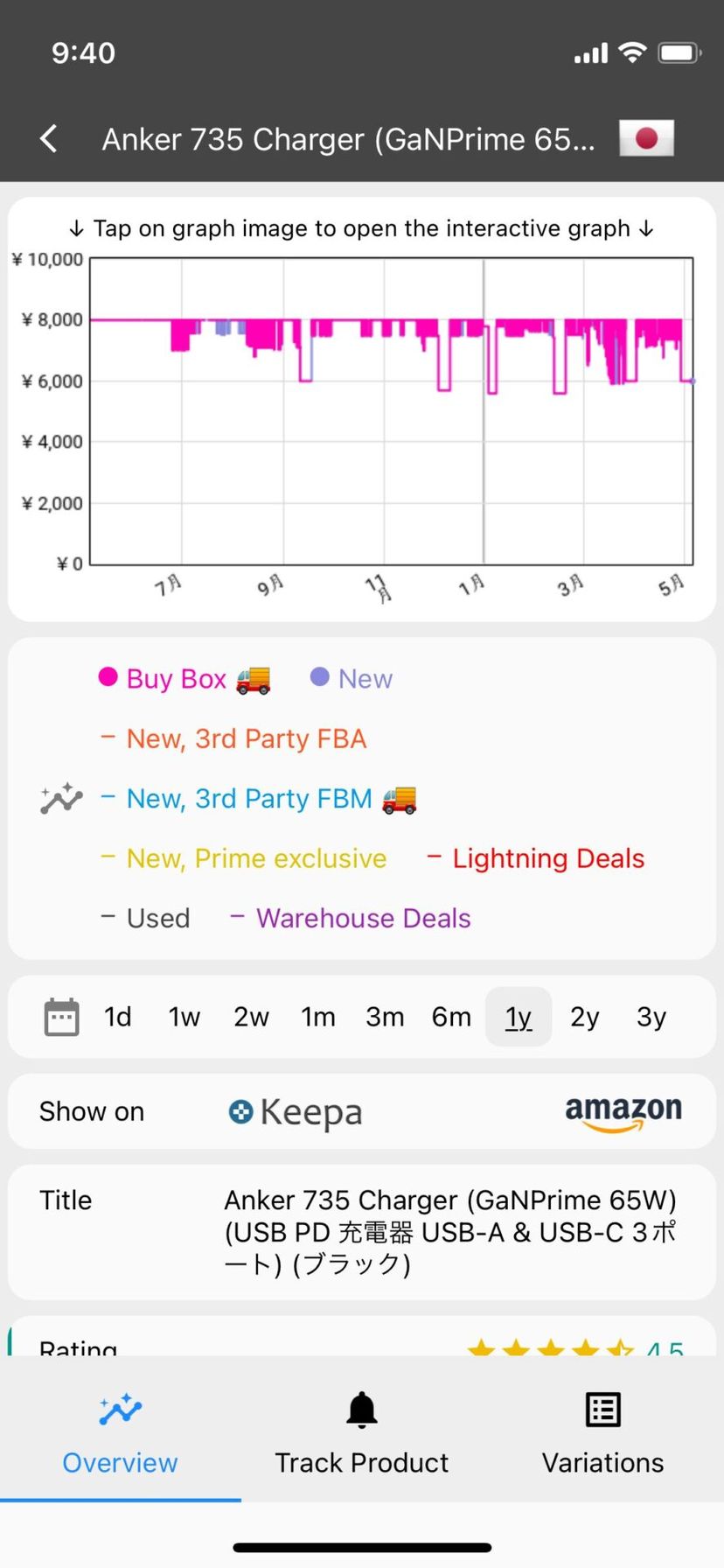
Task: Tap the Japan flag marketplace icon
Action: click(646, 138)
